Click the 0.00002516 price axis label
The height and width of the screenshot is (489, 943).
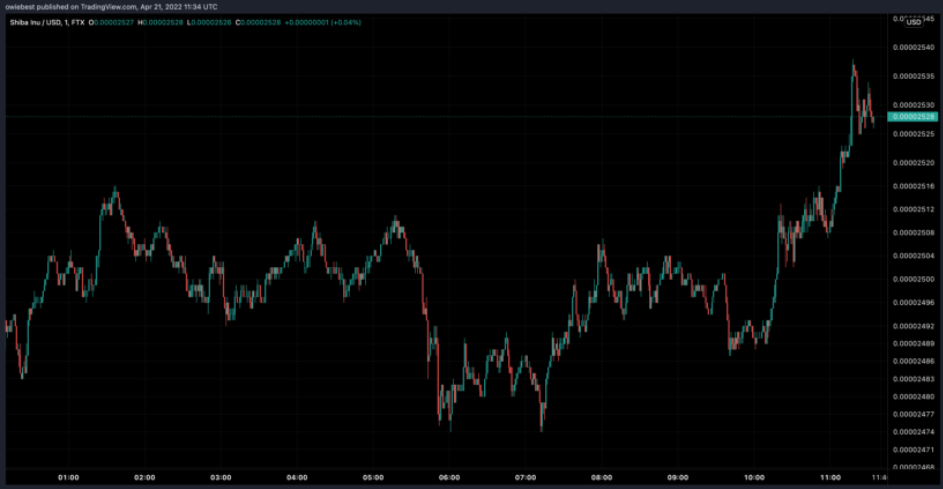coord(914,186)
